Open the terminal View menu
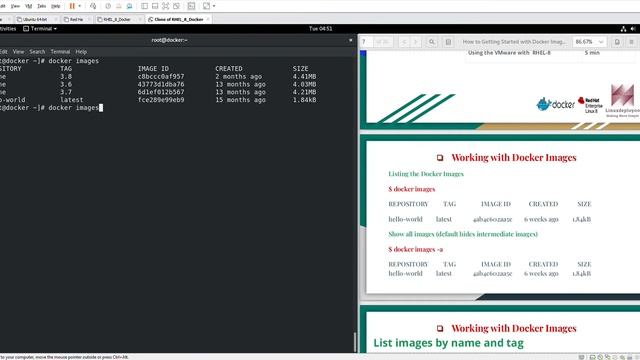 coord(18,52)
